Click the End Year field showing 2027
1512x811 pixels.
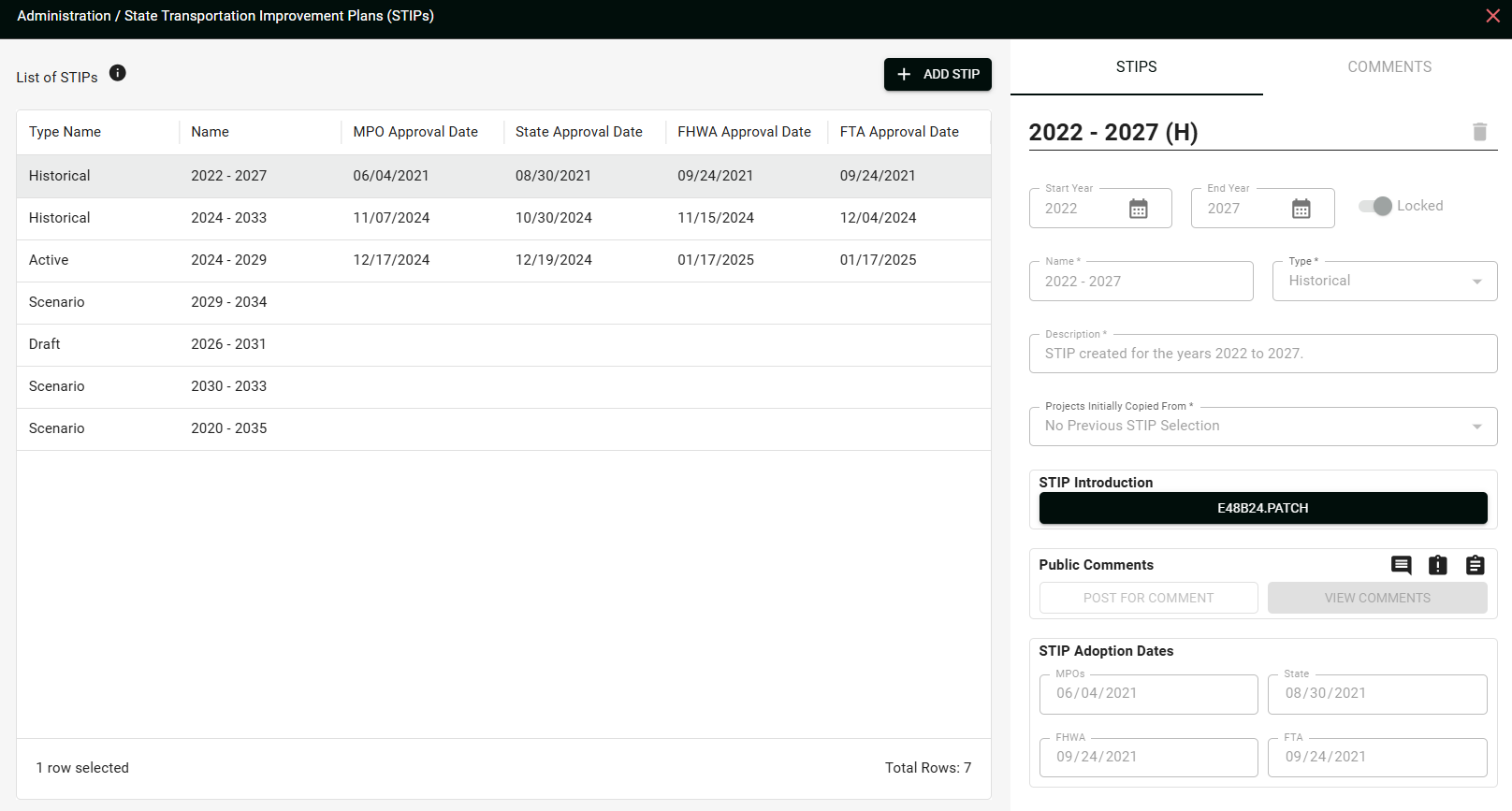click(x=1263, y=208)
